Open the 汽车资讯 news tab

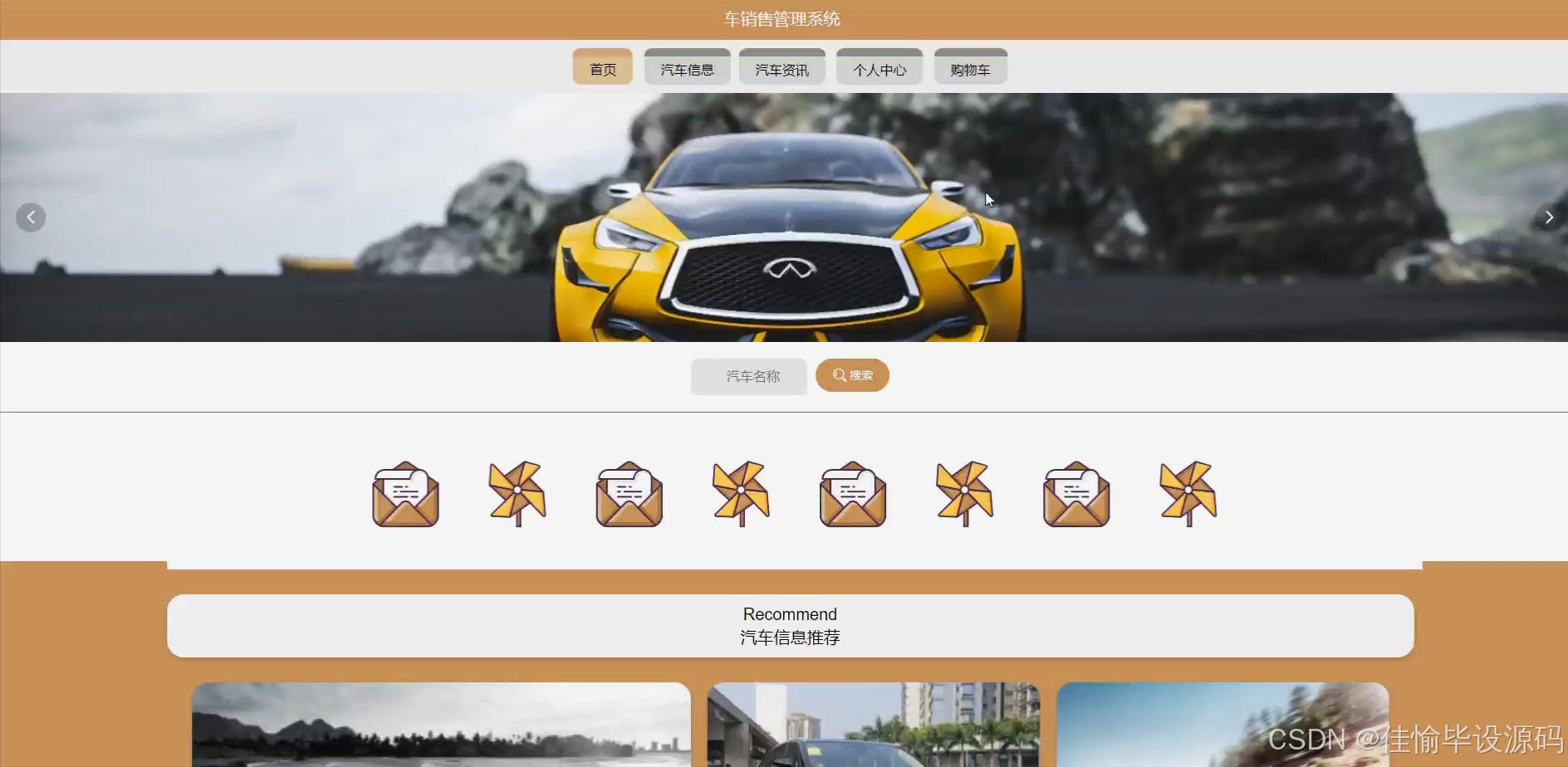tap(782, 67)
